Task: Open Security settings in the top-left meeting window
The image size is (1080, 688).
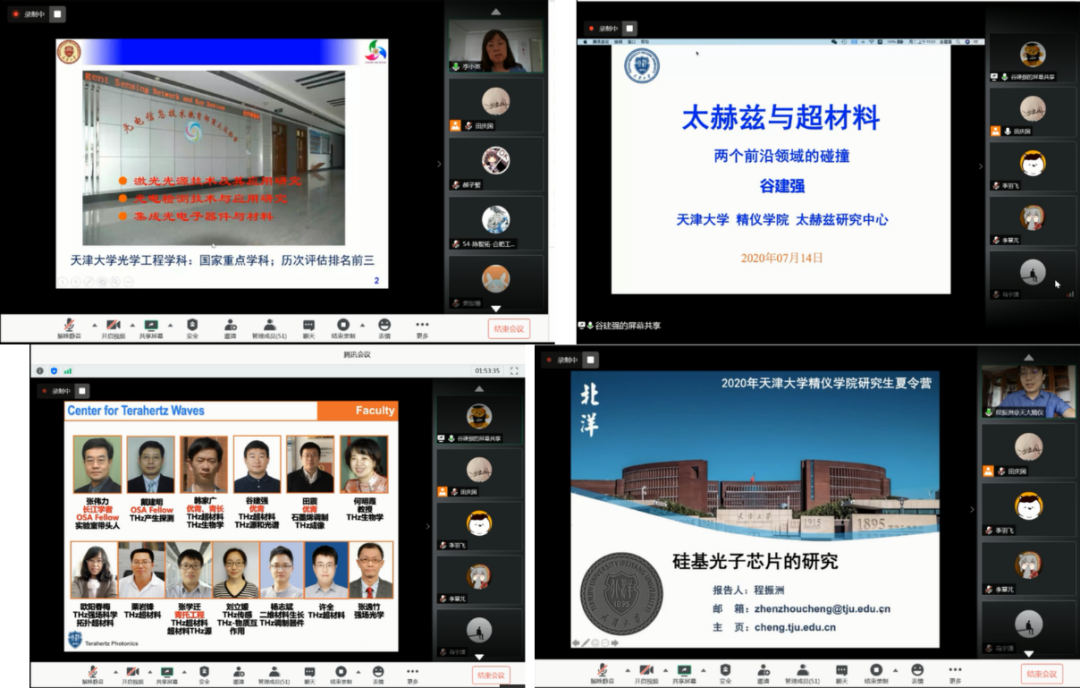Action: (x=192, y=328)
